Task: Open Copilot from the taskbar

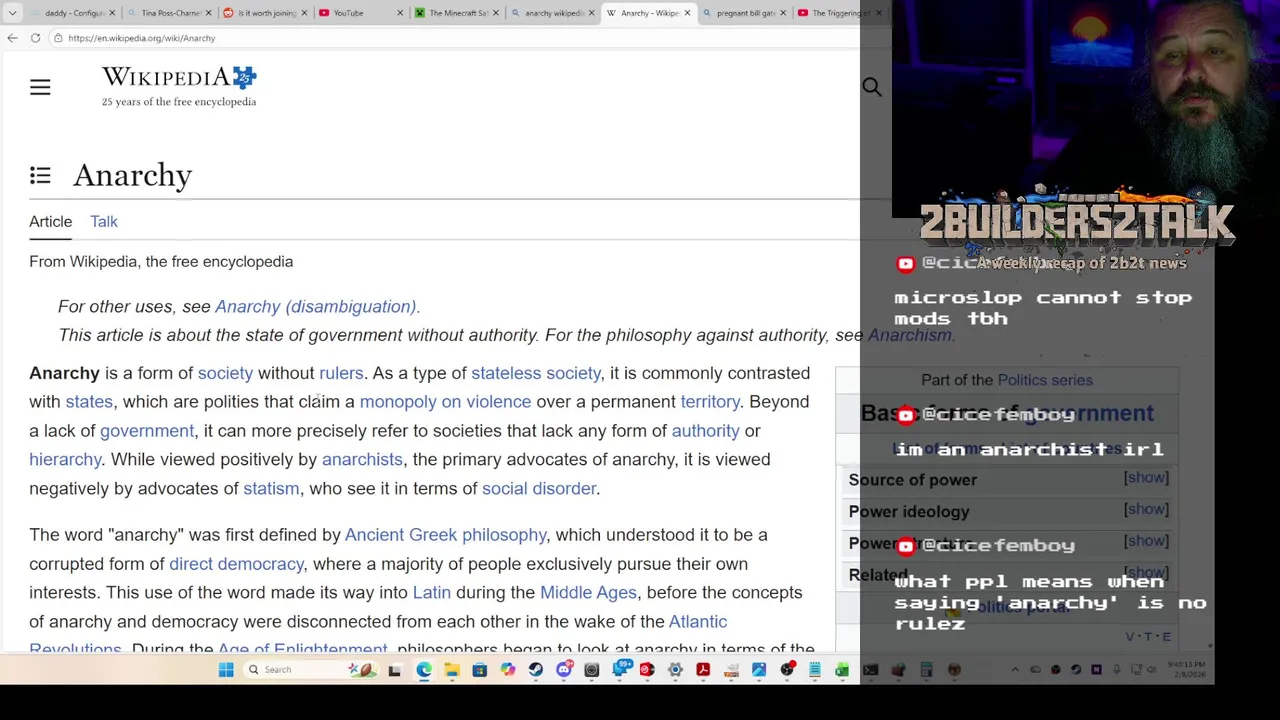Action: (508, 670)
